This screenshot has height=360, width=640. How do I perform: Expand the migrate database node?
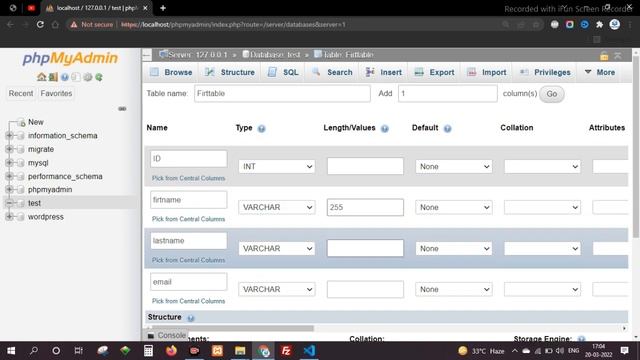[x=9, y=149]
